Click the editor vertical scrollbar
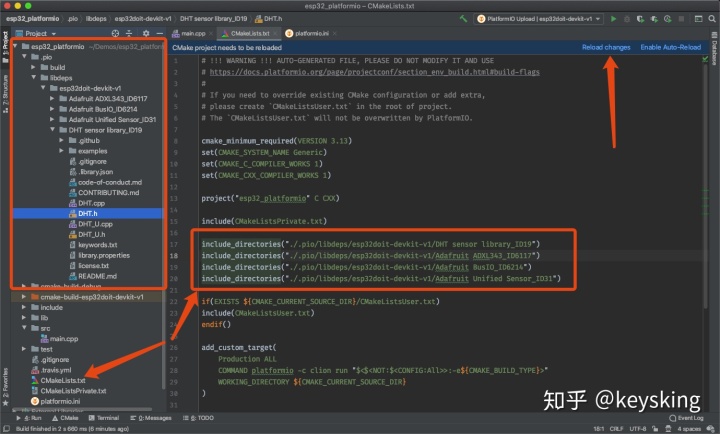This screenshot has height=434, width=720. click(x=705, y=184)
